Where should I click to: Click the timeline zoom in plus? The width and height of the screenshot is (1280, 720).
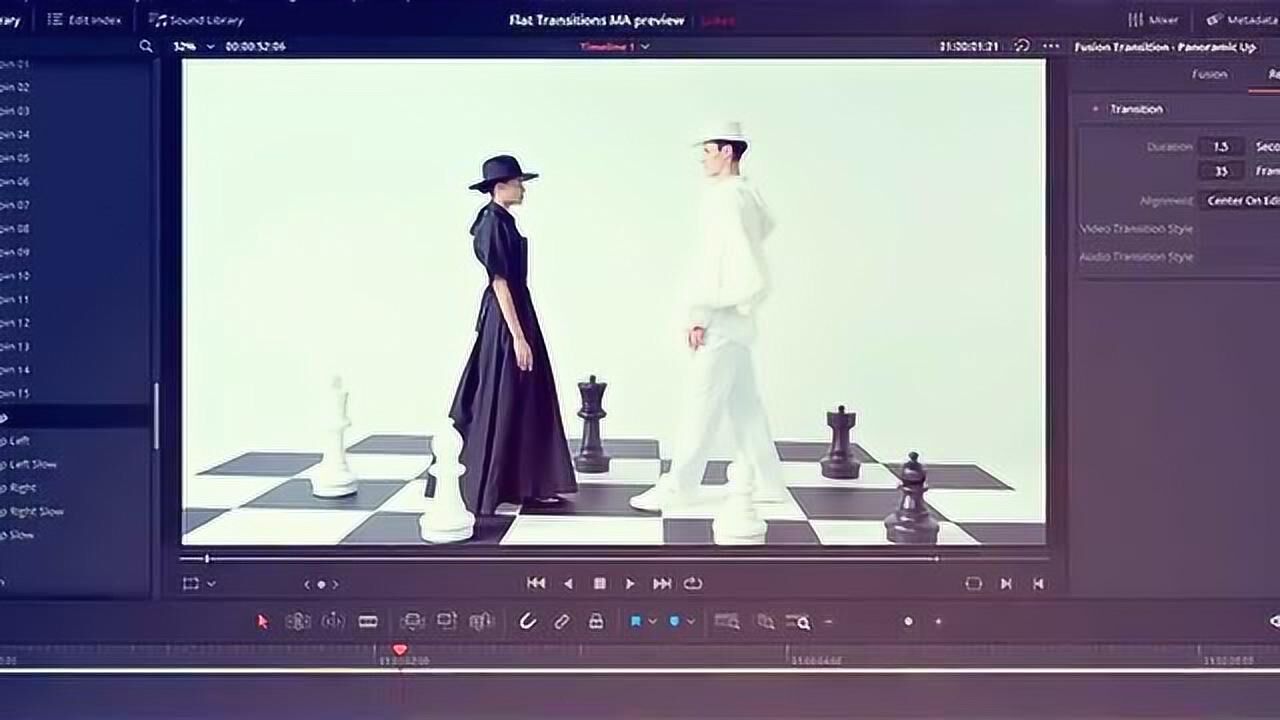938,621
